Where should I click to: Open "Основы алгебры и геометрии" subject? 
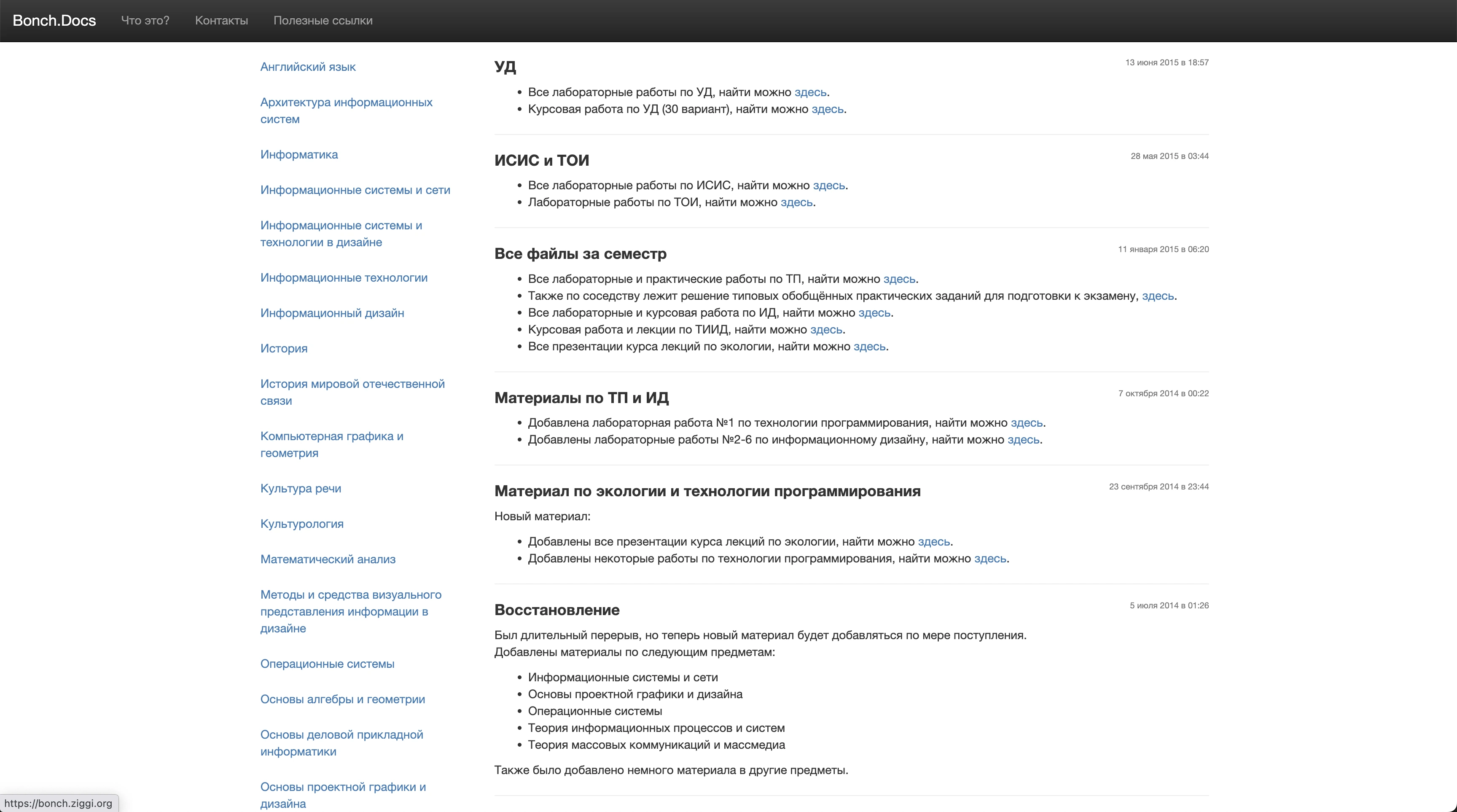[x=342, y=699]
